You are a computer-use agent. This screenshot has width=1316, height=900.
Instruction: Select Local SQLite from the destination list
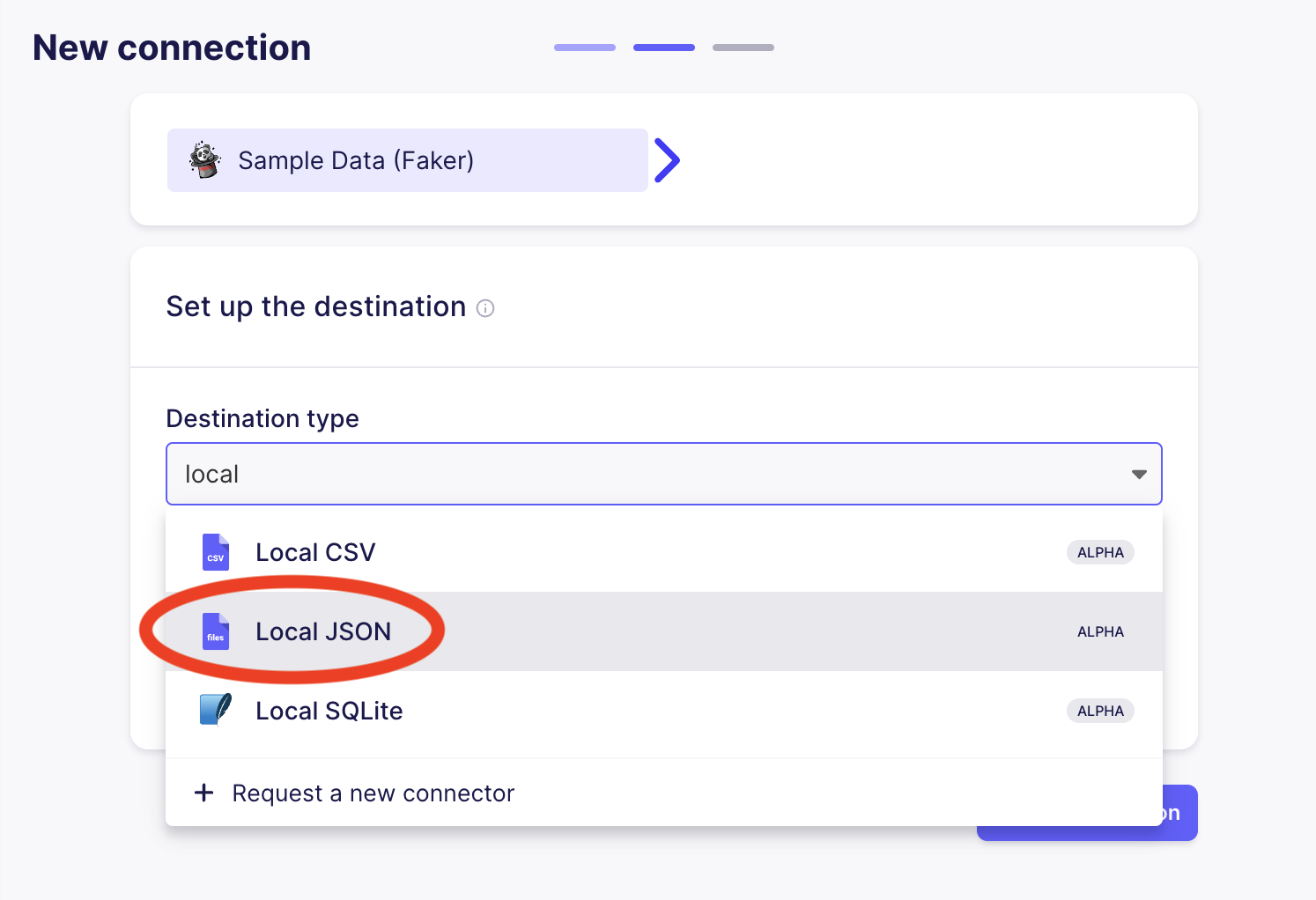tap(329, 711)
